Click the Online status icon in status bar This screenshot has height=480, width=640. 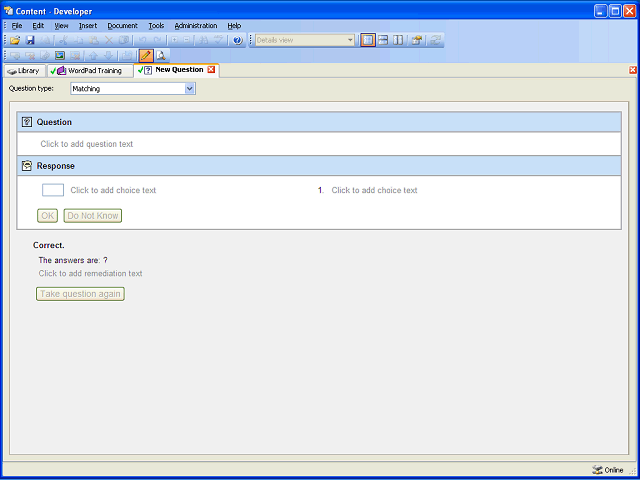tap(597, 470)
